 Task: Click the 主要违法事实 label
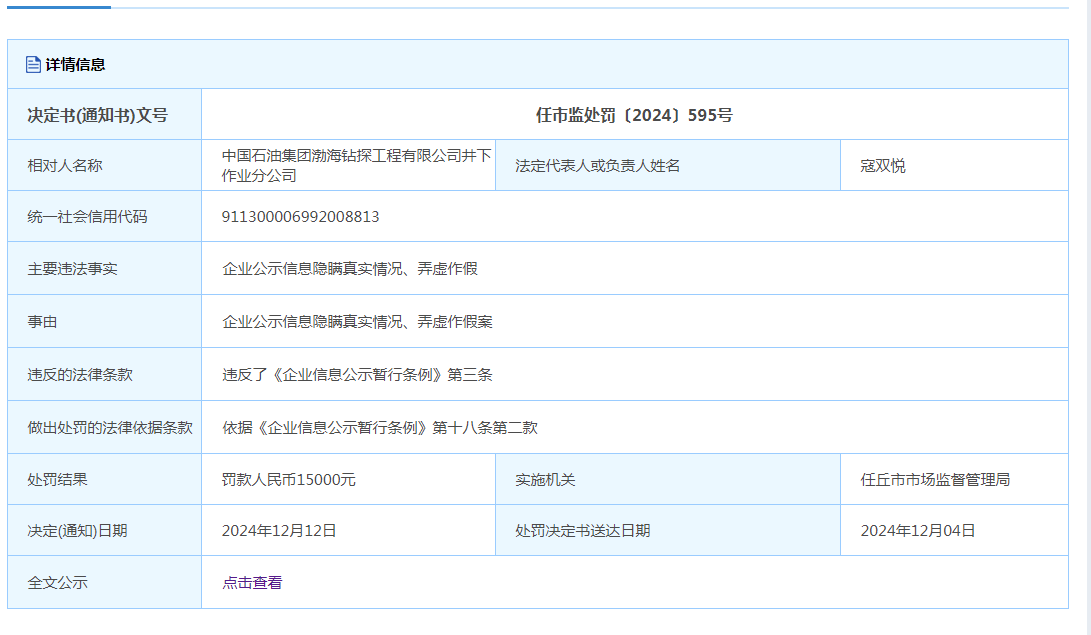pyautogui.click(x=72, y=269)
